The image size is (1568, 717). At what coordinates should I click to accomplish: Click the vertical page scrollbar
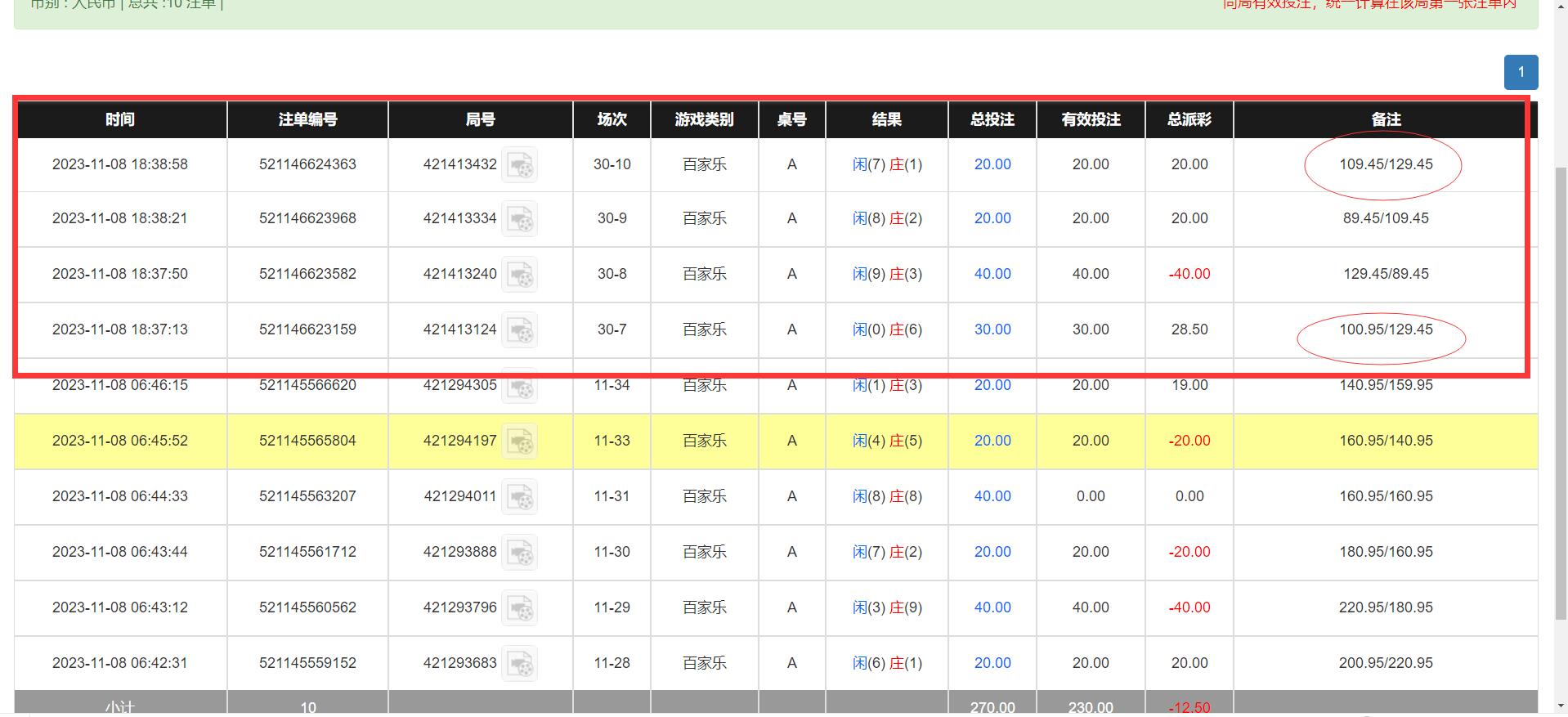point(1561,392)
